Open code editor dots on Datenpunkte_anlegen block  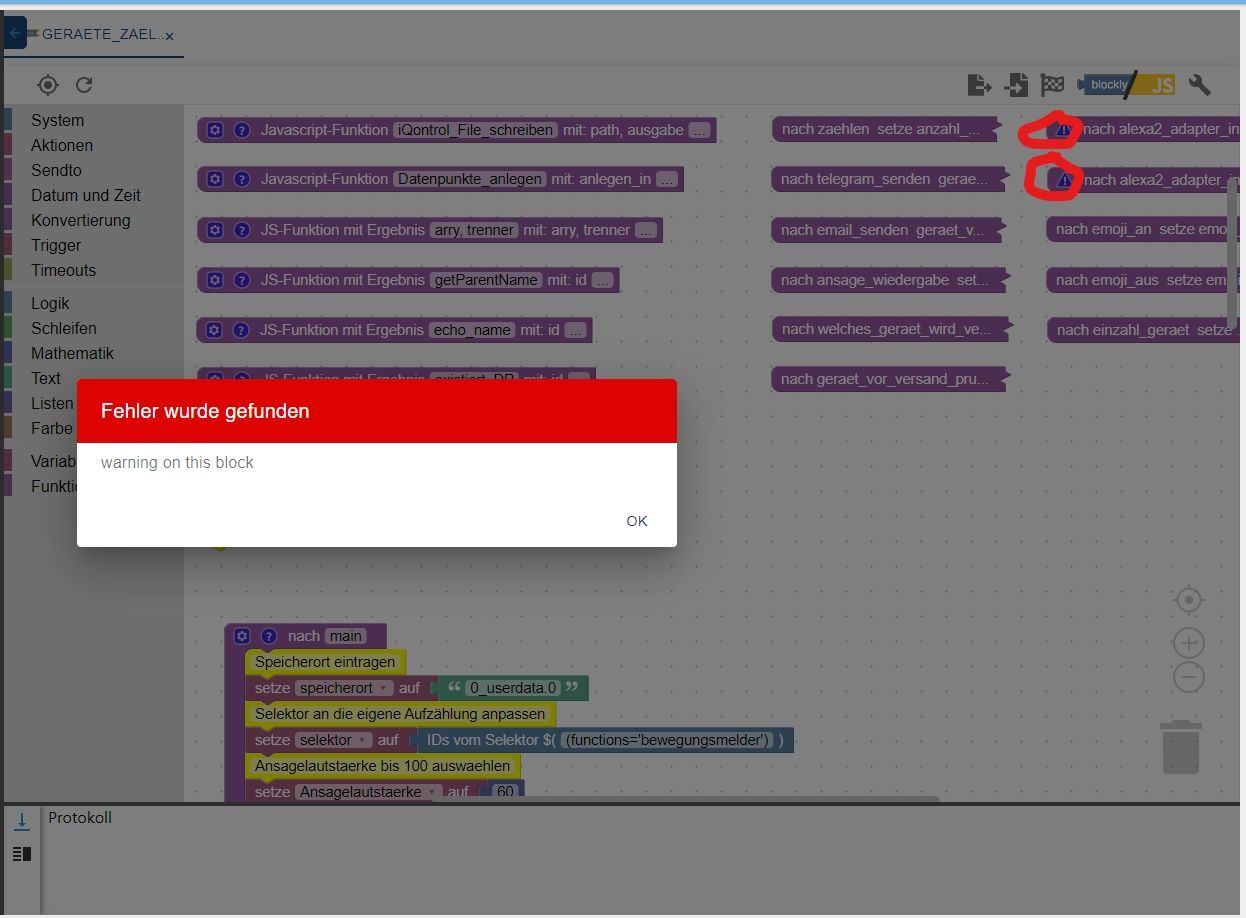click(x=666, y=179)
